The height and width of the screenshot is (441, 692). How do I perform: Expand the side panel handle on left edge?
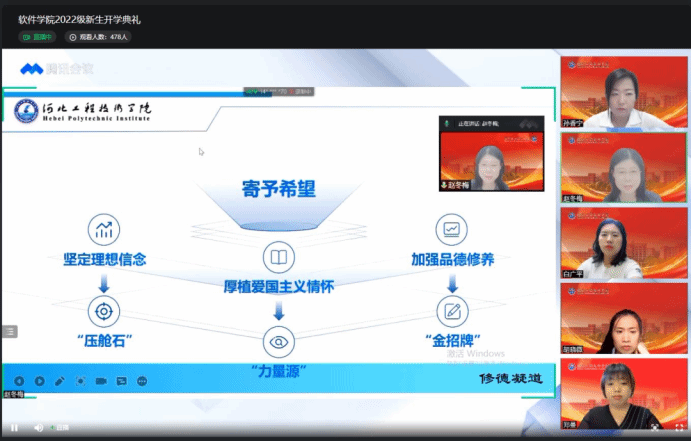(x=9, y=331)
